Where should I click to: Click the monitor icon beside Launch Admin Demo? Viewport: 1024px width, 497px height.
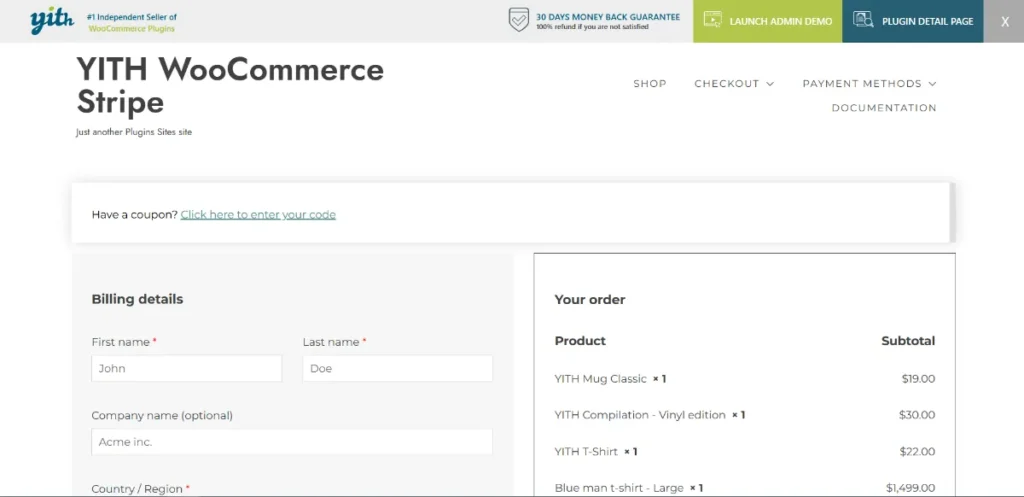click(712, 21)
